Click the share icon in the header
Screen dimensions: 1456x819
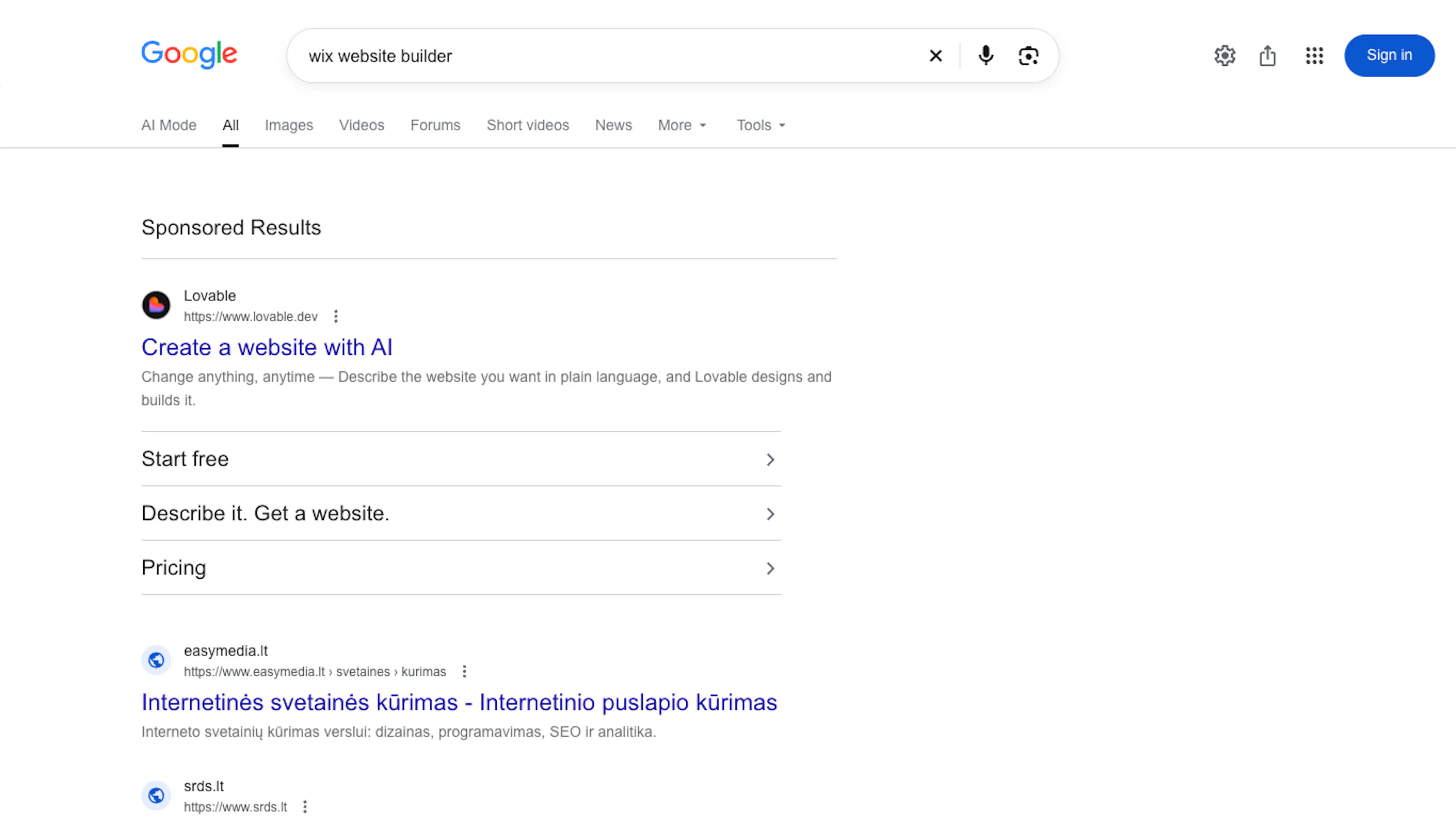pos(1268,55)
